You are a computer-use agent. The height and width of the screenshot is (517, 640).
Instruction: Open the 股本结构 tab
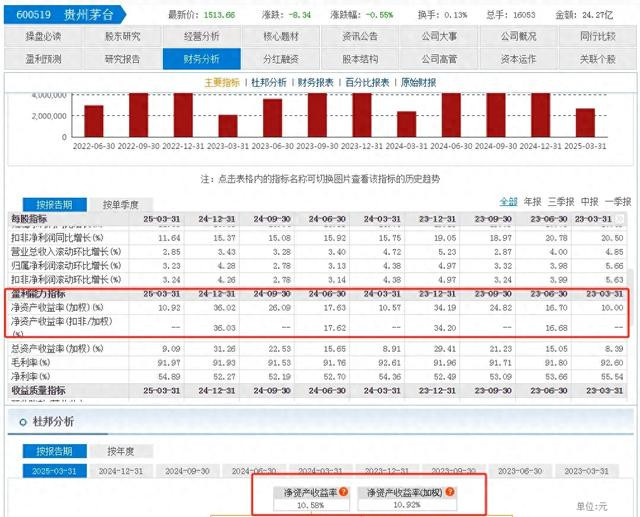coord(360,59)
